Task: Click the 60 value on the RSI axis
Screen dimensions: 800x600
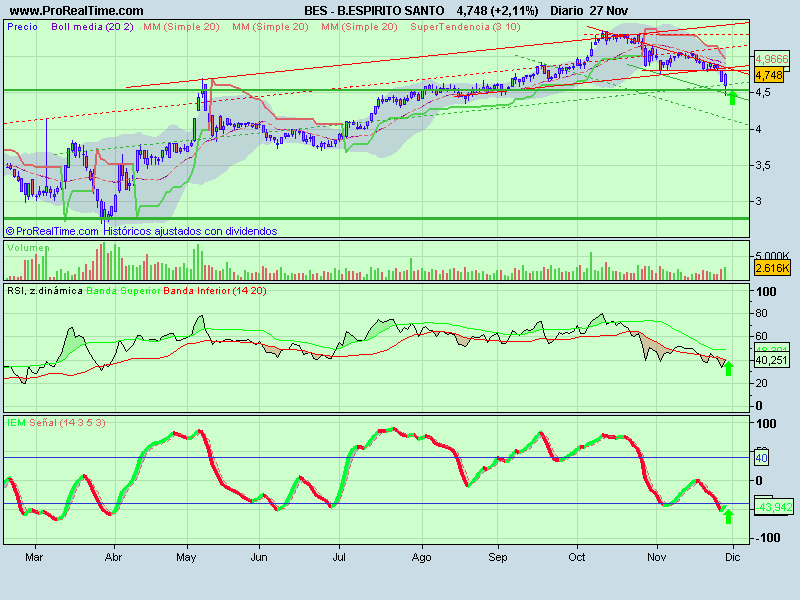Action: (761, 336)
